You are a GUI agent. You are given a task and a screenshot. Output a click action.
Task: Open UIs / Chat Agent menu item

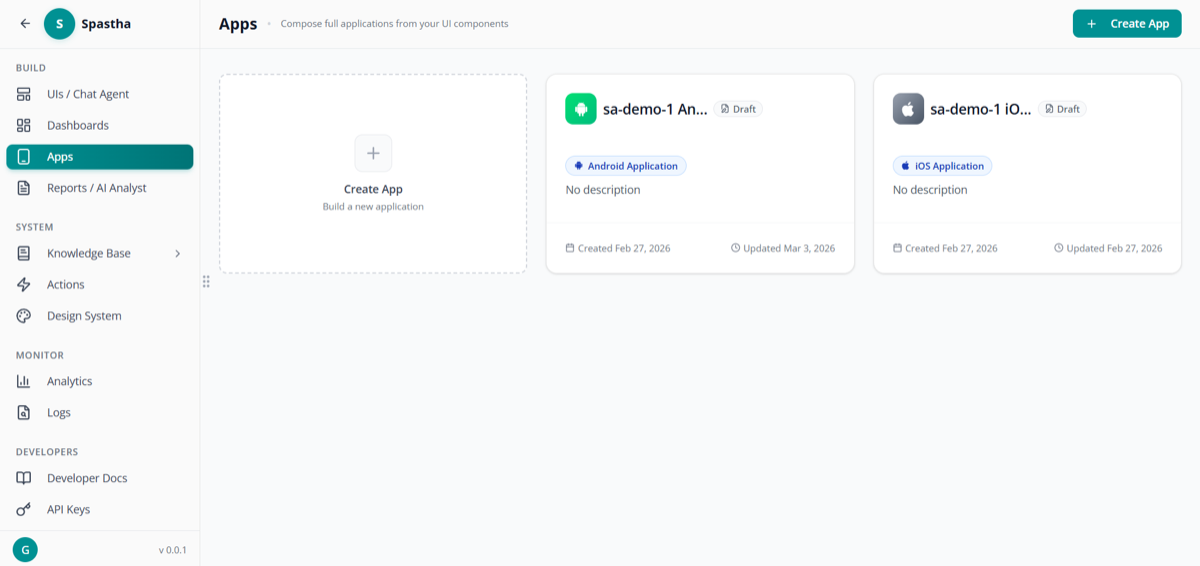coord(100,94)
